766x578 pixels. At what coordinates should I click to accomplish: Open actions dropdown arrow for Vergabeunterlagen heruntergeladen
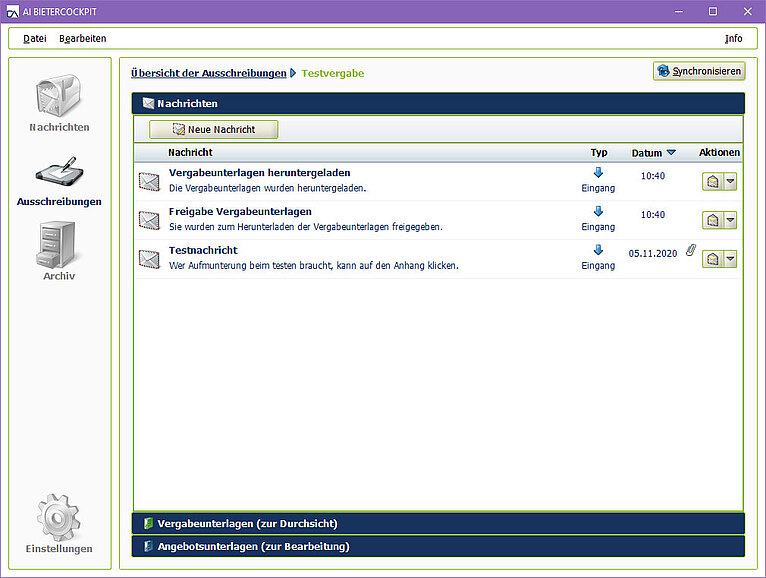731,181
